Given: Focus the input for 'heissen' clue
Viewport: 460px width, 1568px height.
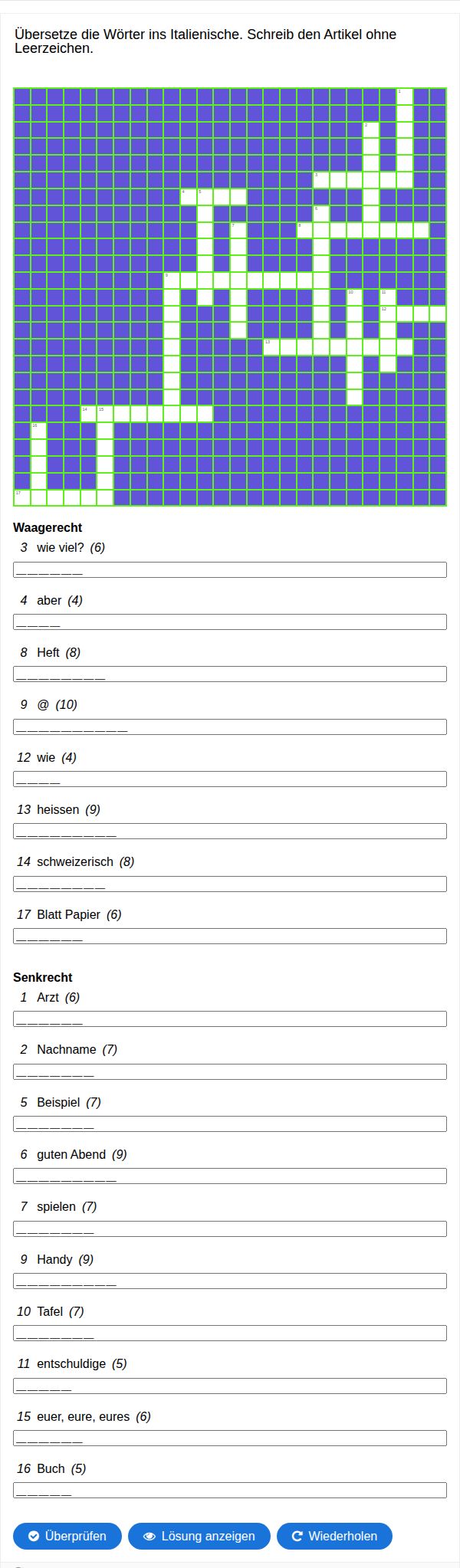Looking at the screenshot, I should click(230, 831).
